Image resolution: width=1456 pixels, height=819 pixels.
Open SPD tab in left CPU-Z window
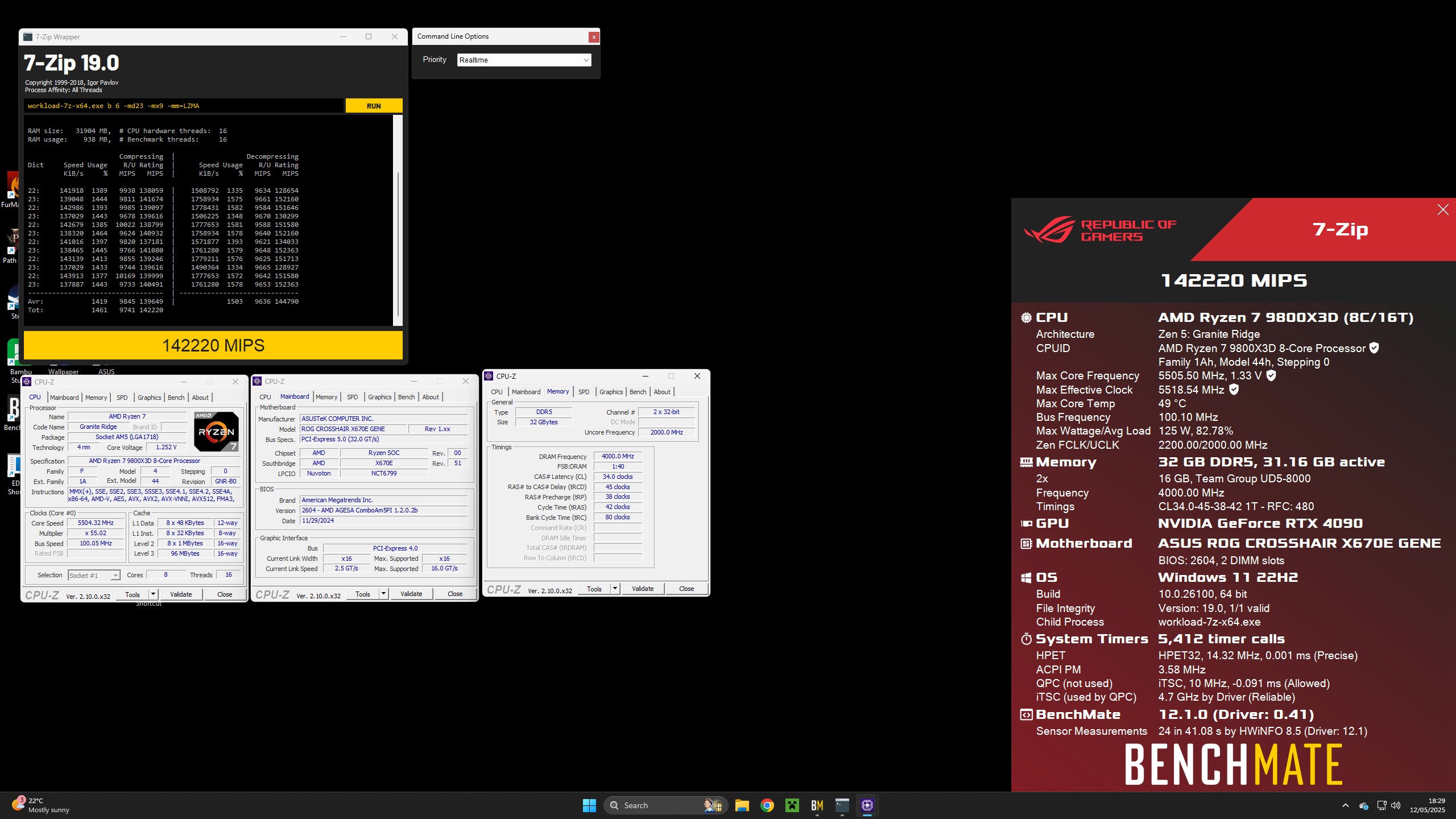pos(122,398)
